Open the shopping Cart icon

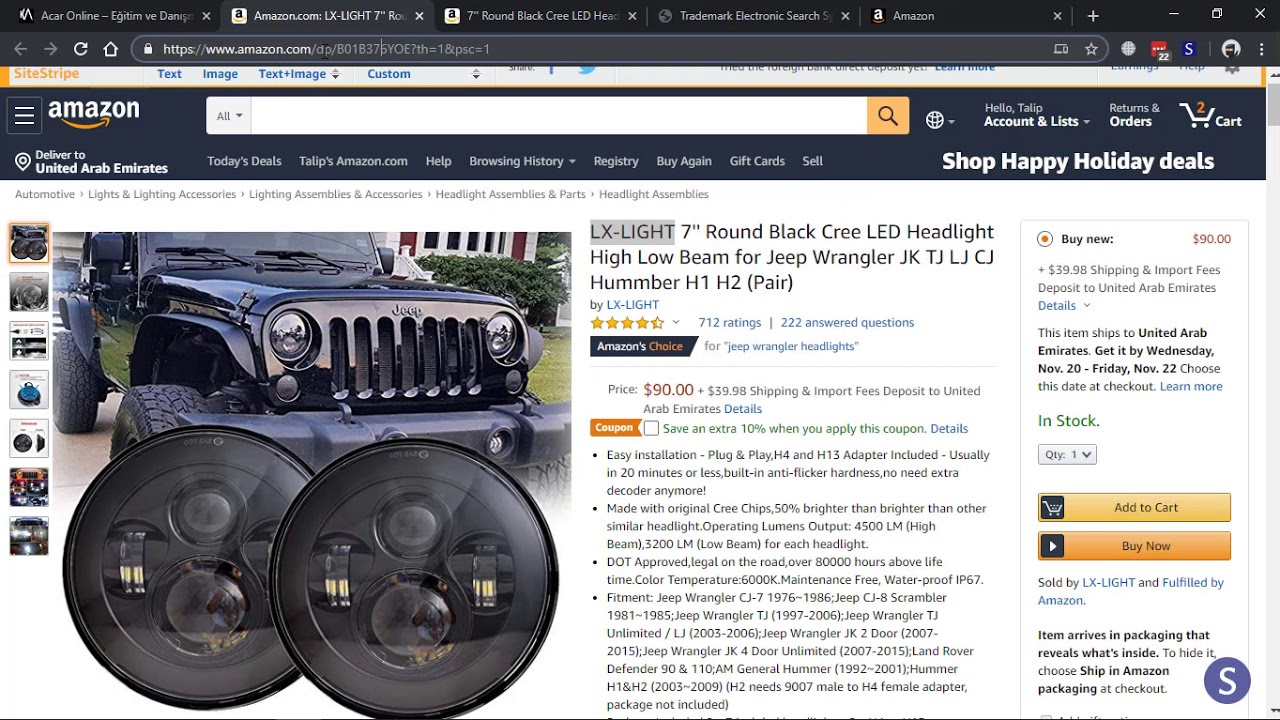(1210, 116)
